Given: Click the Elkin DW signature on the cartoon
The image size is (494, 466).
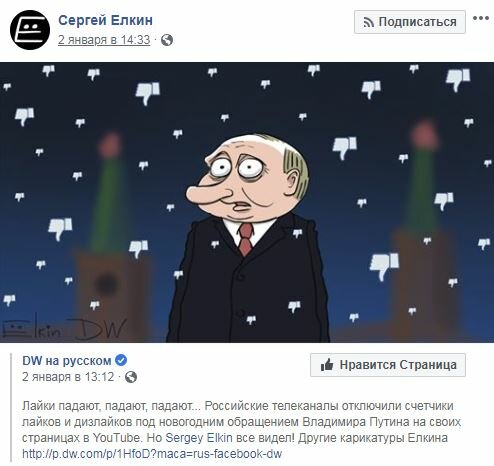Looking at the screenshot, I should click(64, 329).
